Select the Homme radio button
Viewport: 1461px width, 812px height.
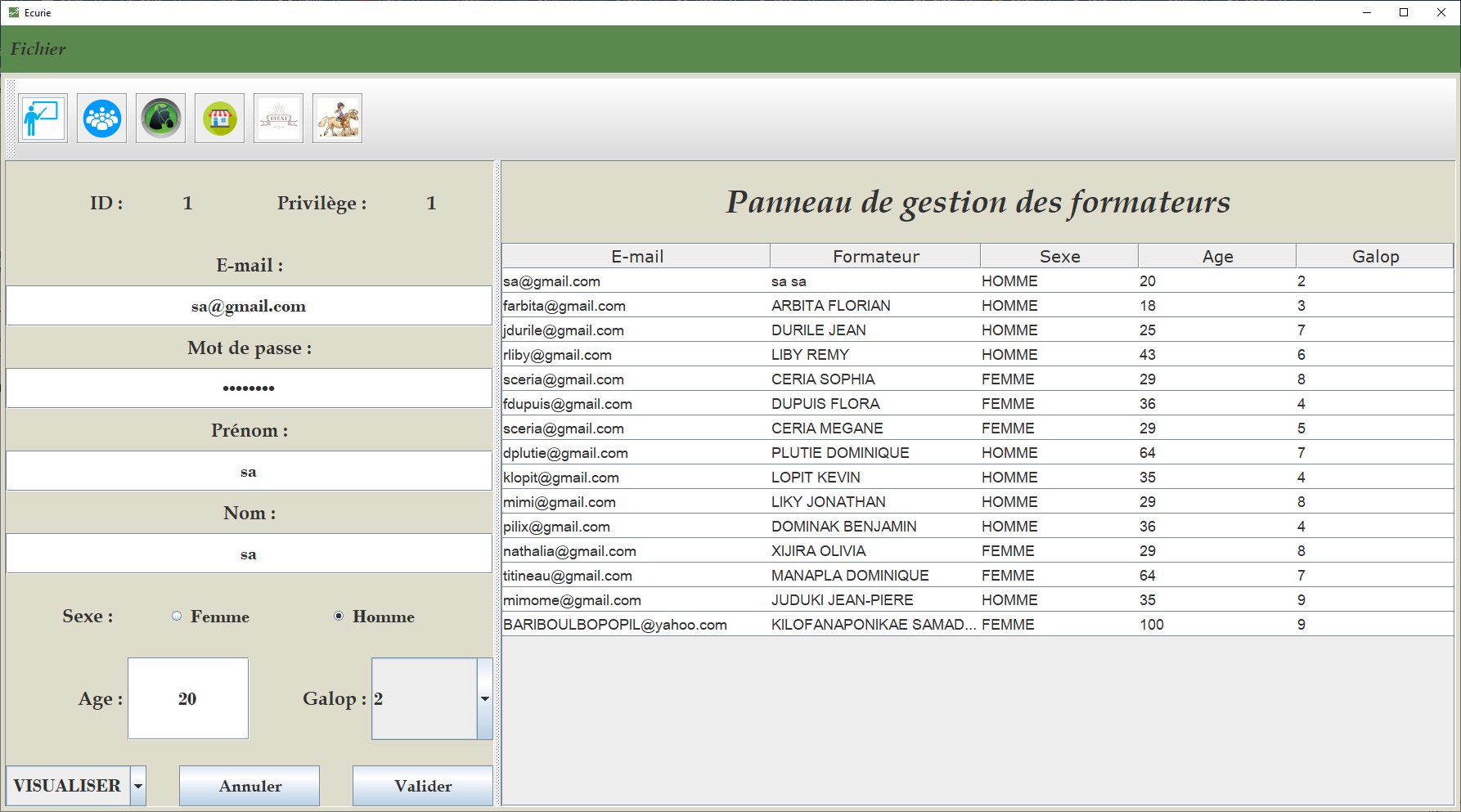coord(339,616)
